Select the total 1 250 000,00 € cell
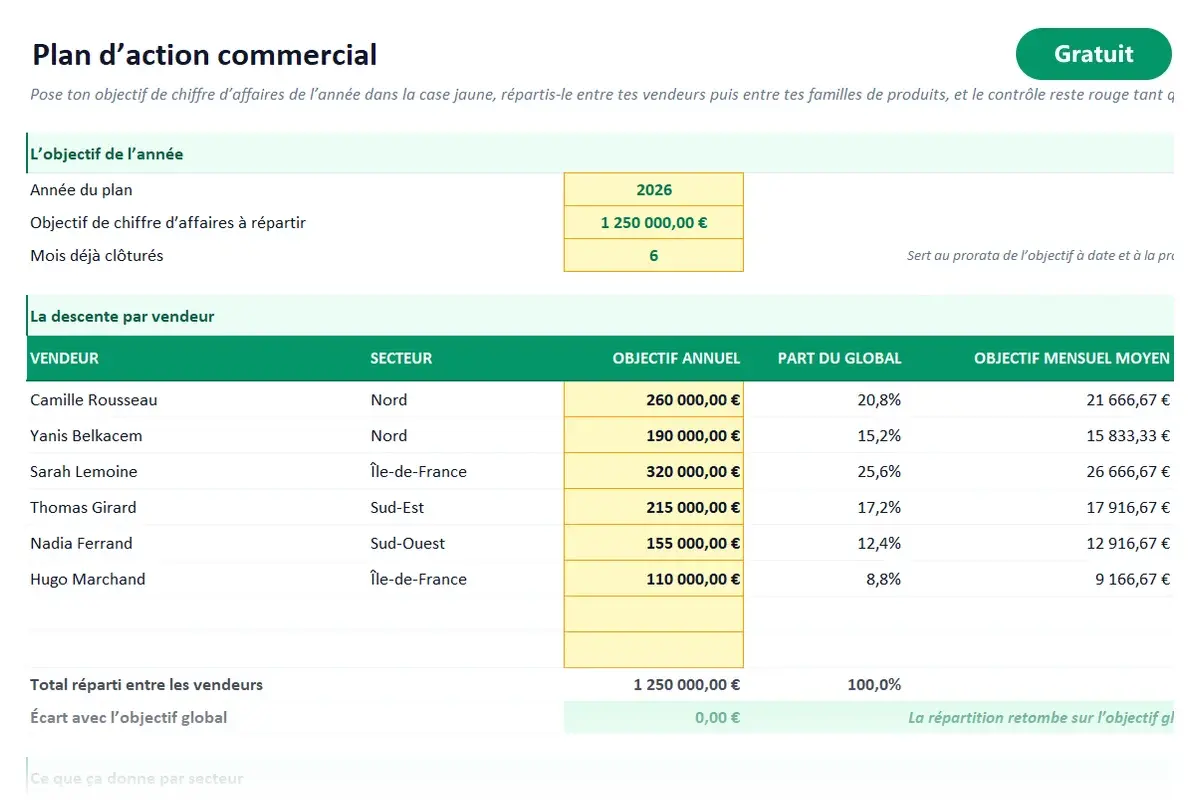 [687, 685]
